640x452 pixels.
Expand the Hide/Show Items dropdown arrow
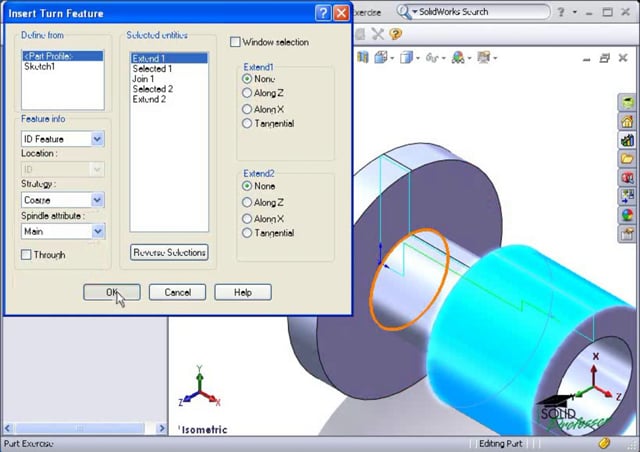pos(443,58)
